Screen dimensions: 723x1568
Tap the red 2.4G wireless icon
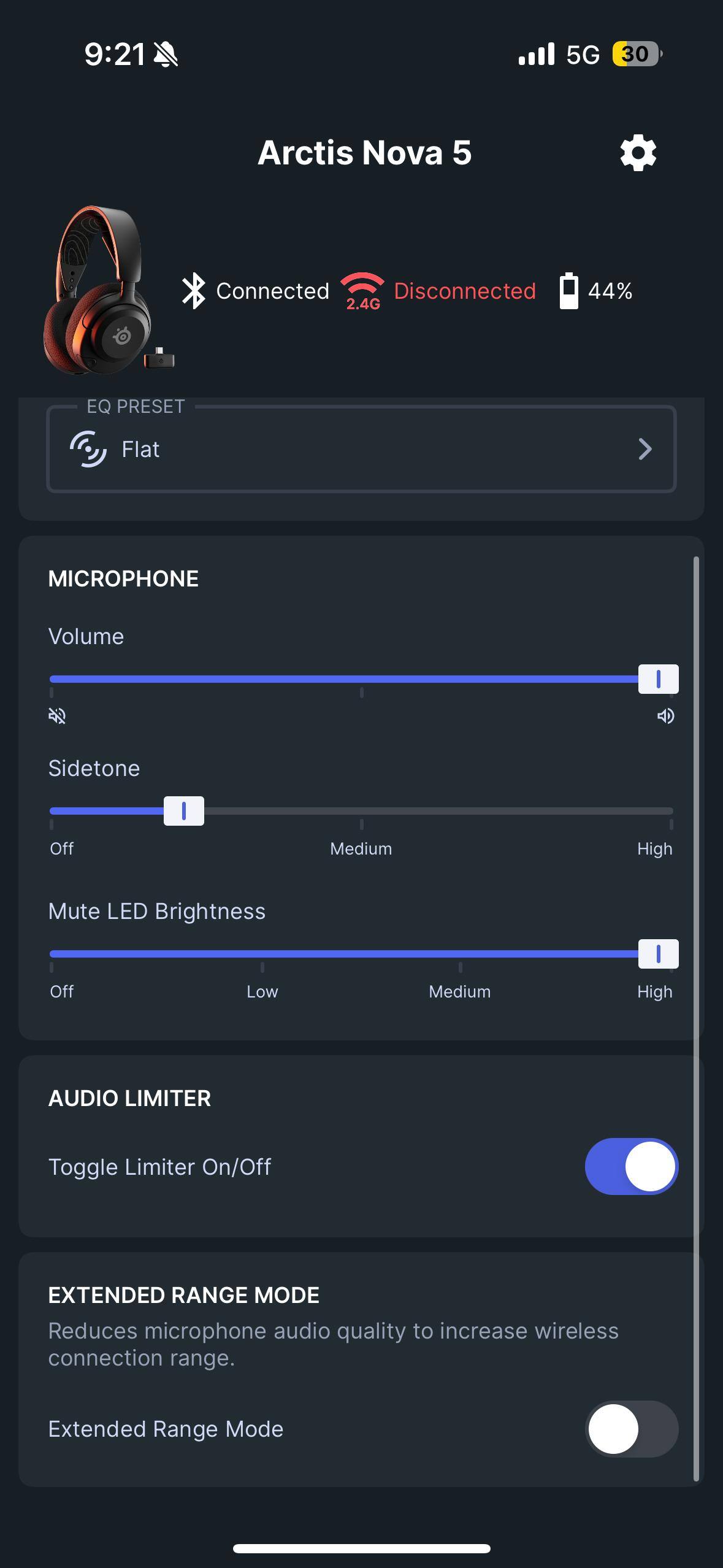pos(362,291)
